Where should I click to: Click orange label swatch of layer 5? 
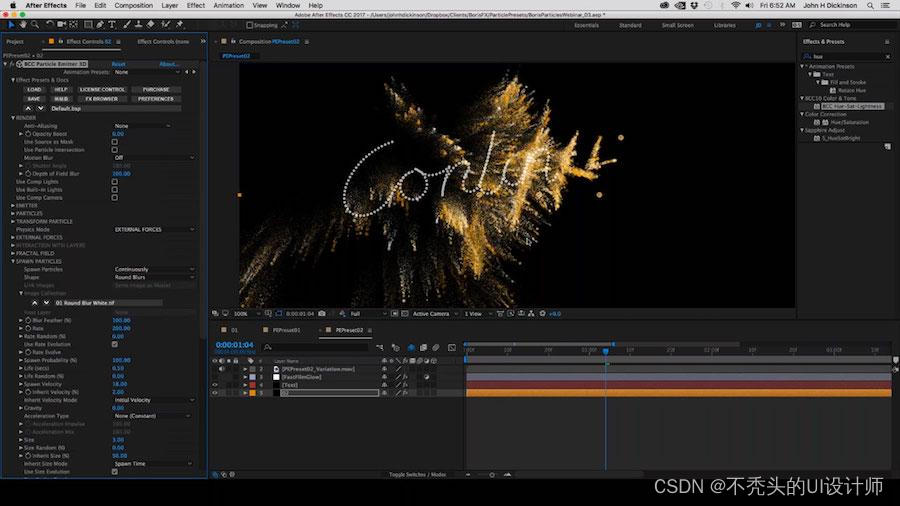pyautogui.click(x=253, y=393)
